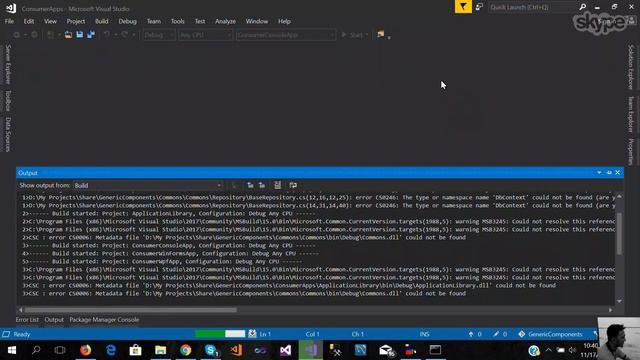This screenshot has height=360, width=640.
Task: Click the feedback icon beside Quick Launch
Action: (479, 7)
